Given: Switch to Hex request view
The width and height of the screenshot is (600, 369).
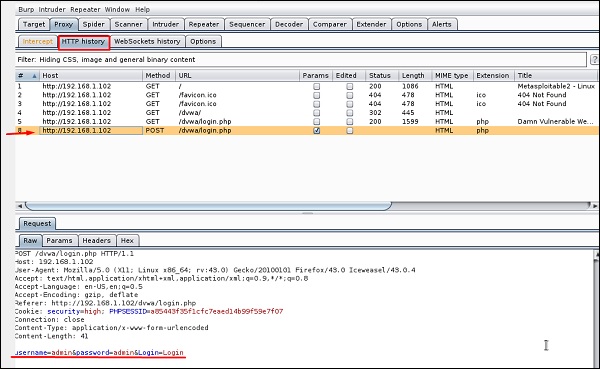Looking at the screenshot, I should (x=127, y=241).
